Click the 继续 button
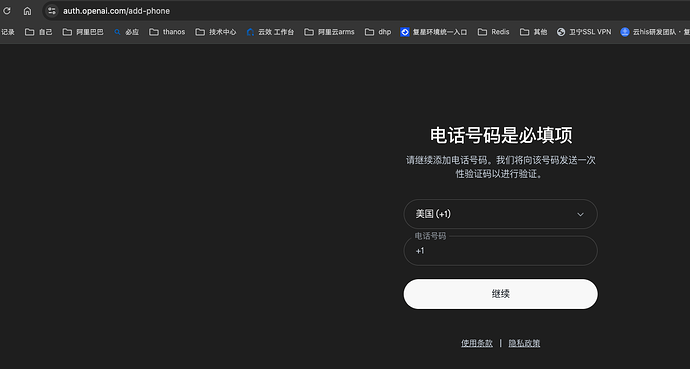The height and width of the screenshot is (369, 690). click(x=500, y=294)
